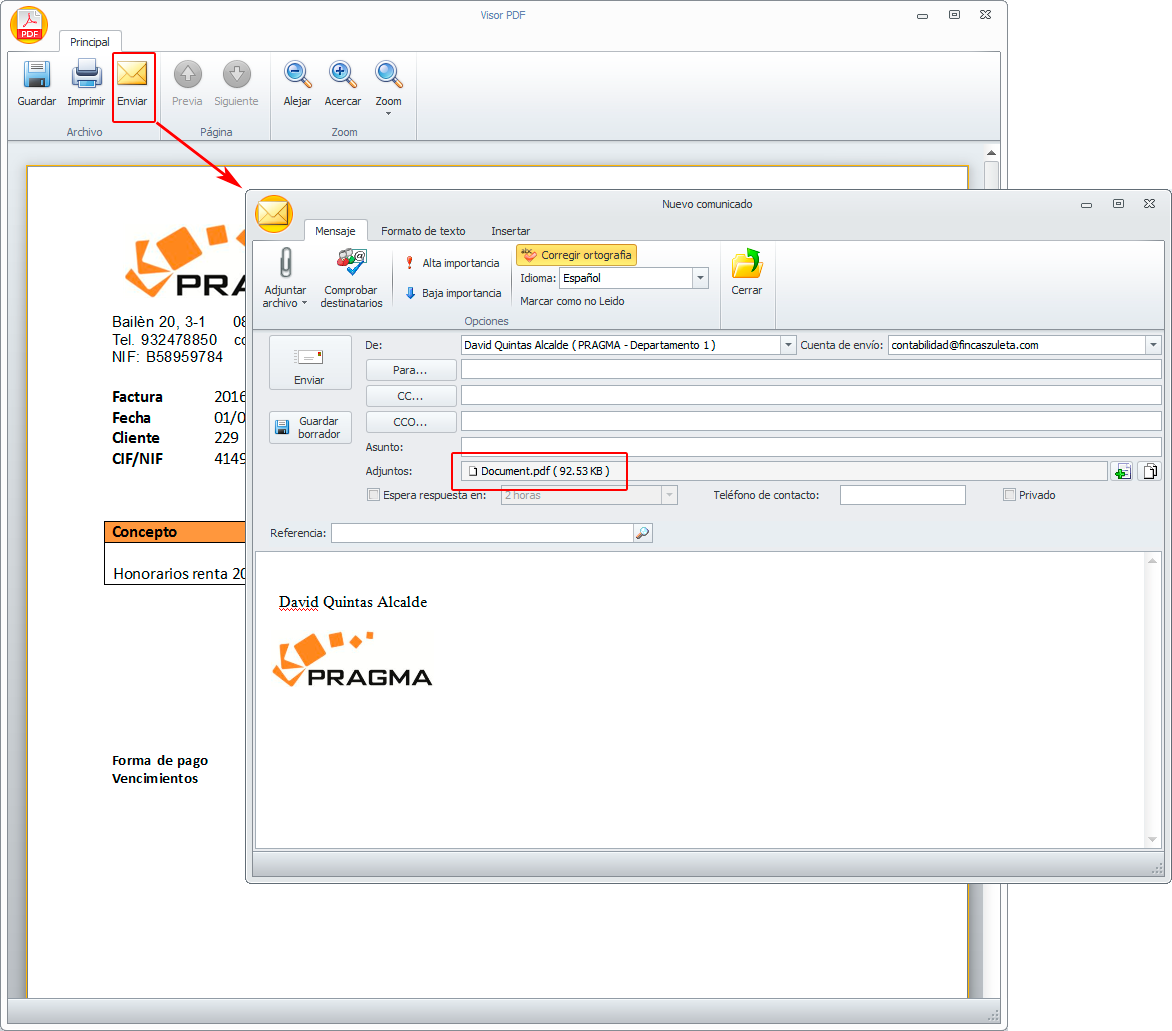
Task: Click into the Para recipient field
Action: coord(811,369)
